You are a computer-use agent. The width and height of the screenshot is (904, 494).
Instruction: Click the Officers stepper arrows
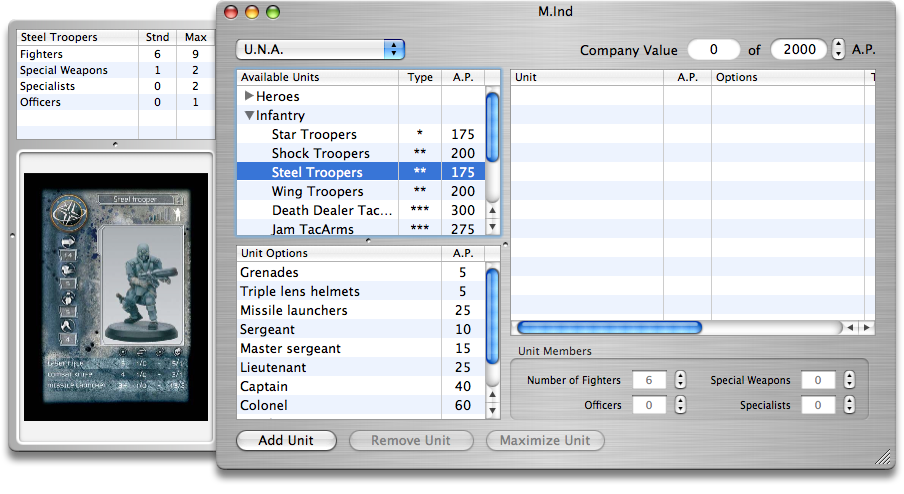[680, 406]
